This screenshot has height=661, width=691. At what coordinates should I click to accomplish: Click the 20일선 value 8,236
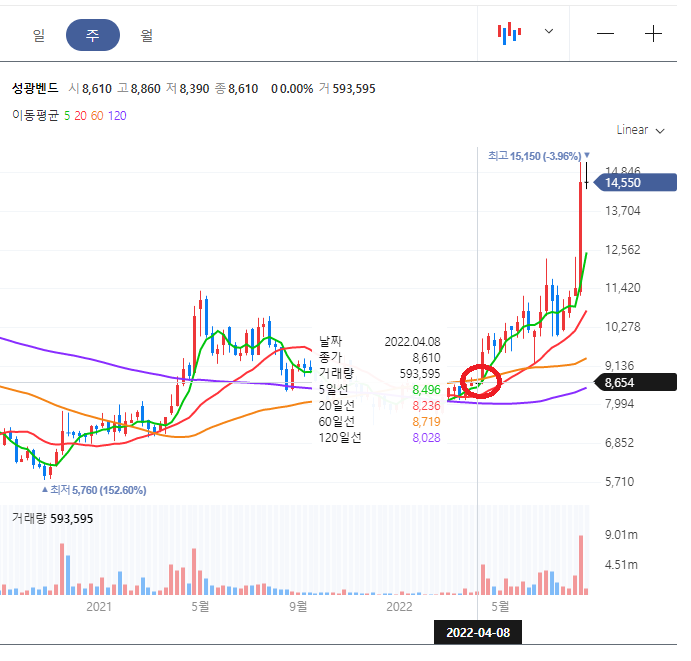pos(426,406)
